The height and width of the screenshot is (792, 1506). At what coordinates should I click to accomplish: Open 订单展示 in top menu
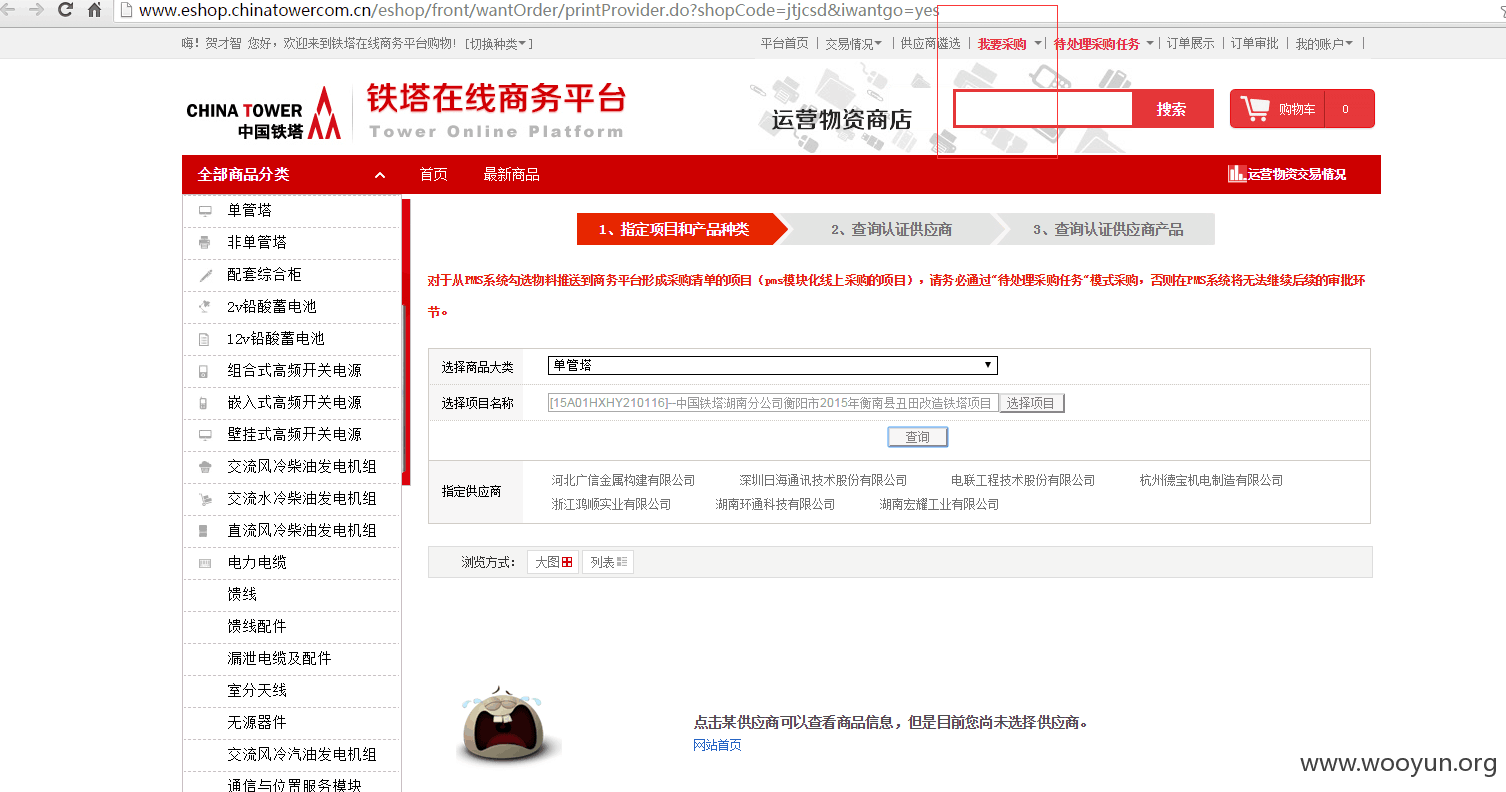1190,44
